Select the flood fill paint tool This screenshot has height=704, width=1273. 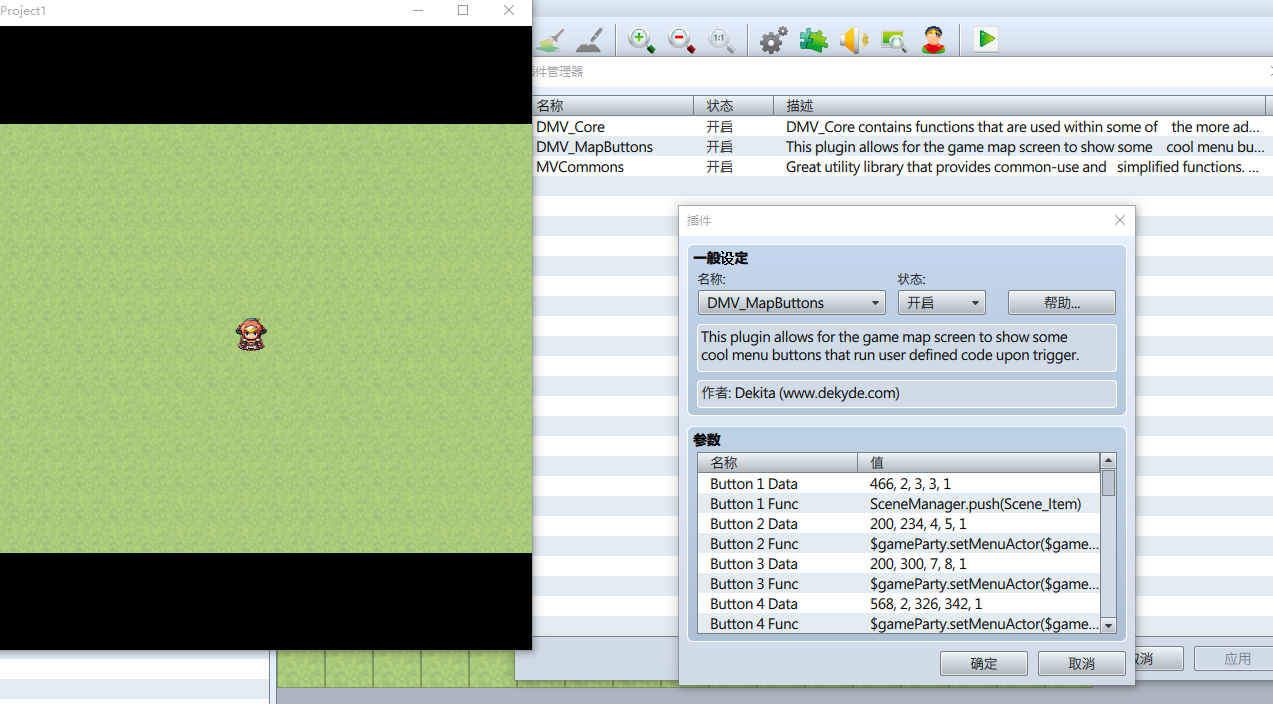(550, 40)
